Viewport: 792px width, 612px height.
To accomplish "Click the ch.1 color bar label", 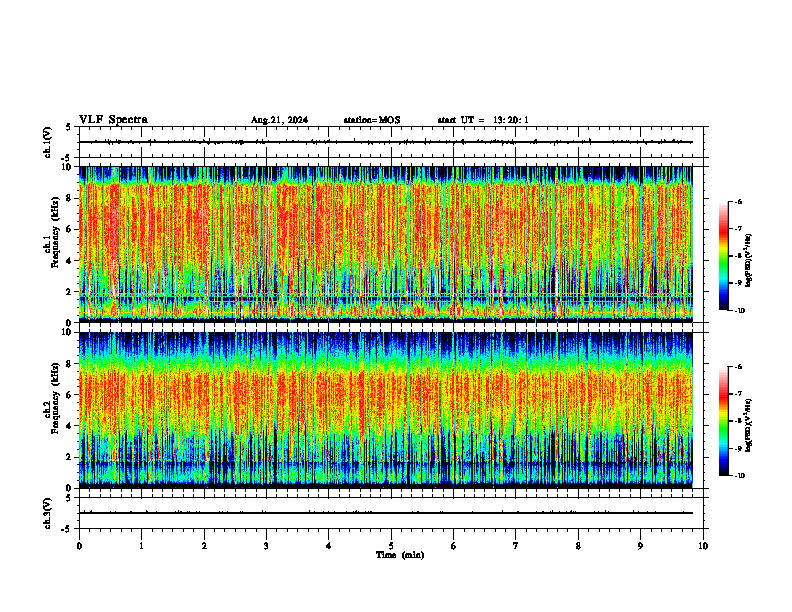I will click(749, 261).
